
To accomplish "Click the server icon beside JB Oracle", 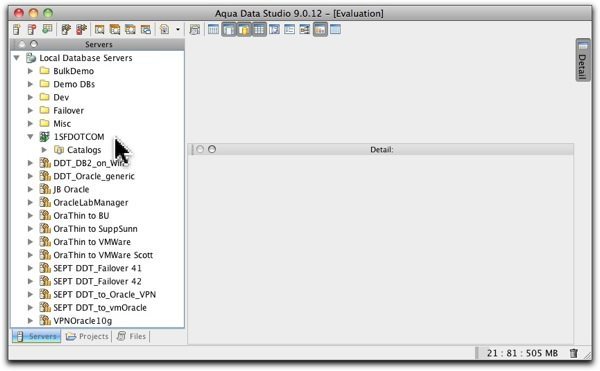I will 45,189.
